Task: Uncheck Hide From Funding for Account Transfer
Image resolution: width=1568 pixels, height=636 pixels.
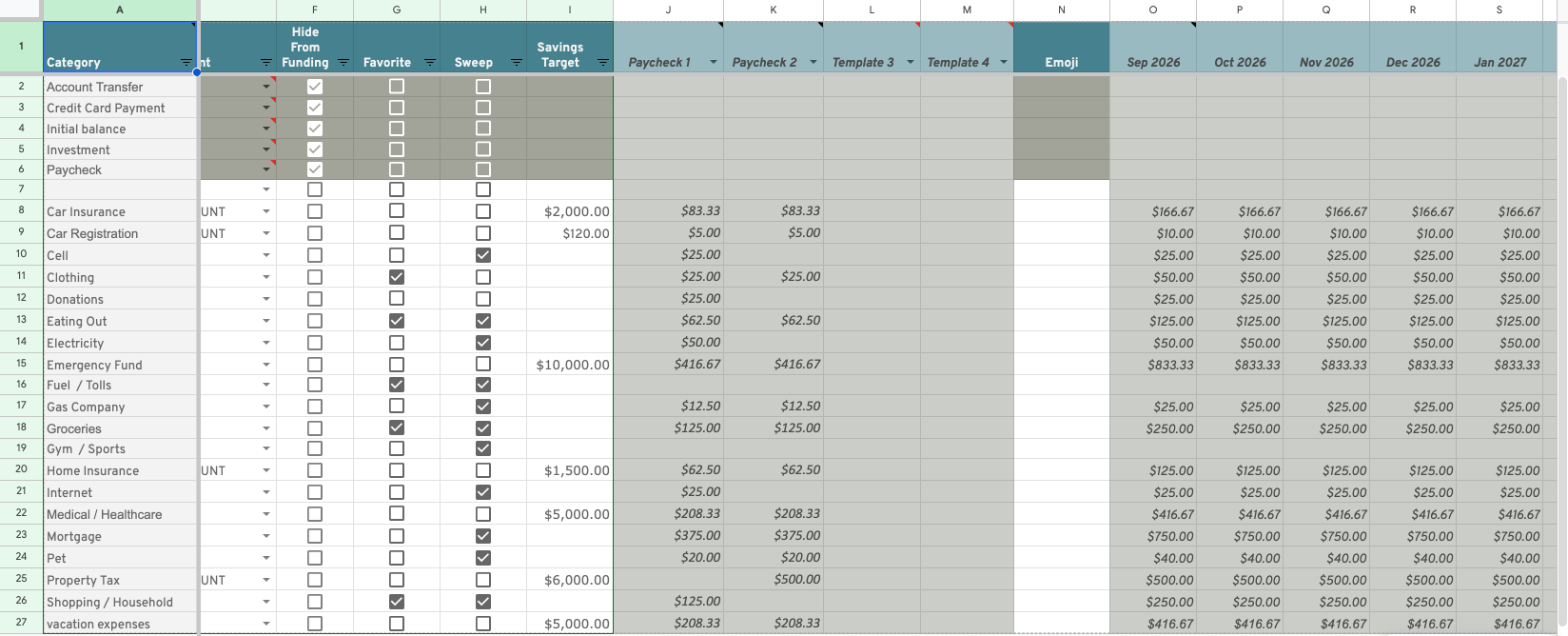Action: tap(315, 87)
